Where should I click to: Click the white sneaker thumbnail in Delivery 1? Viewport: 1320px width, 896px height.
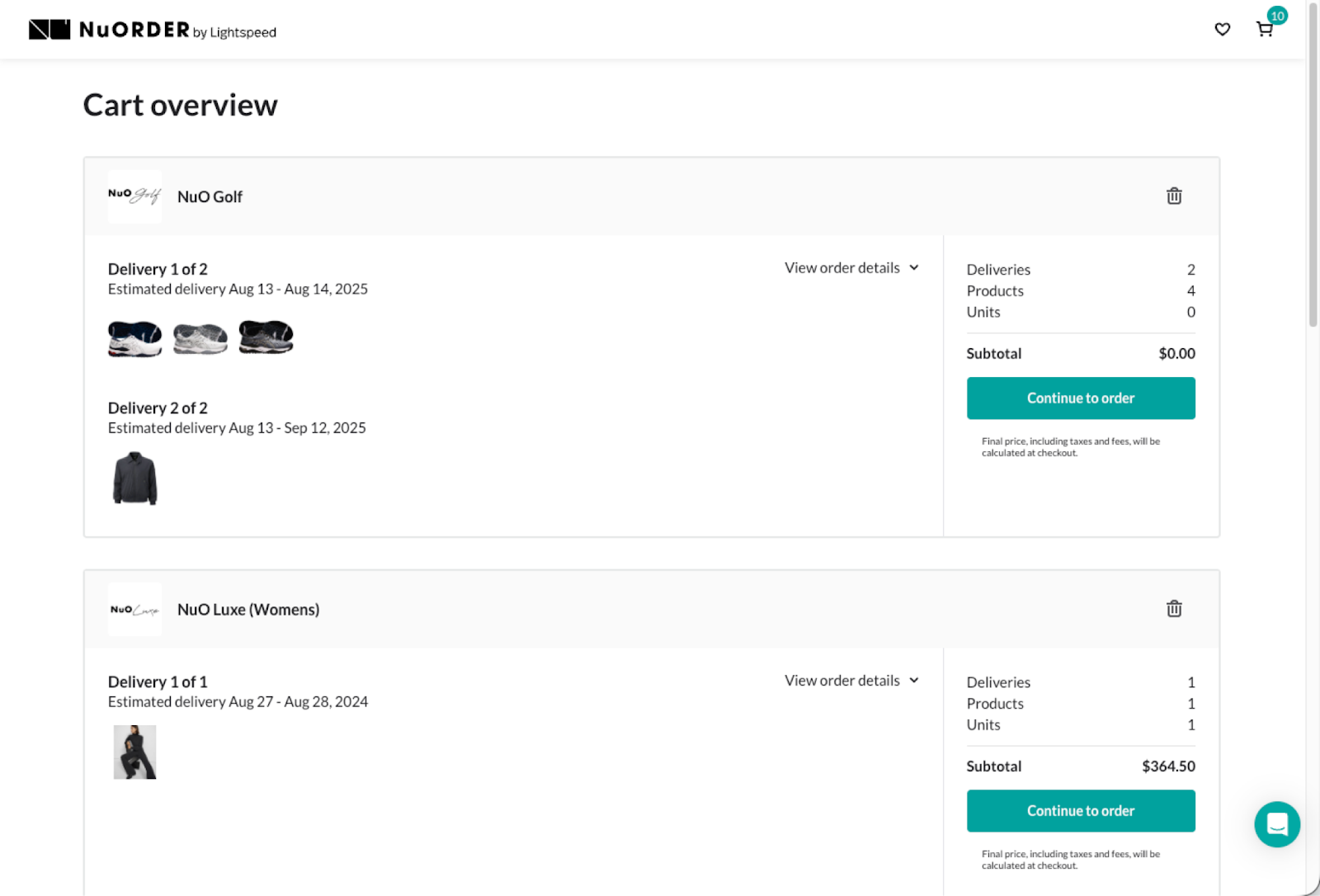[200, 337]
